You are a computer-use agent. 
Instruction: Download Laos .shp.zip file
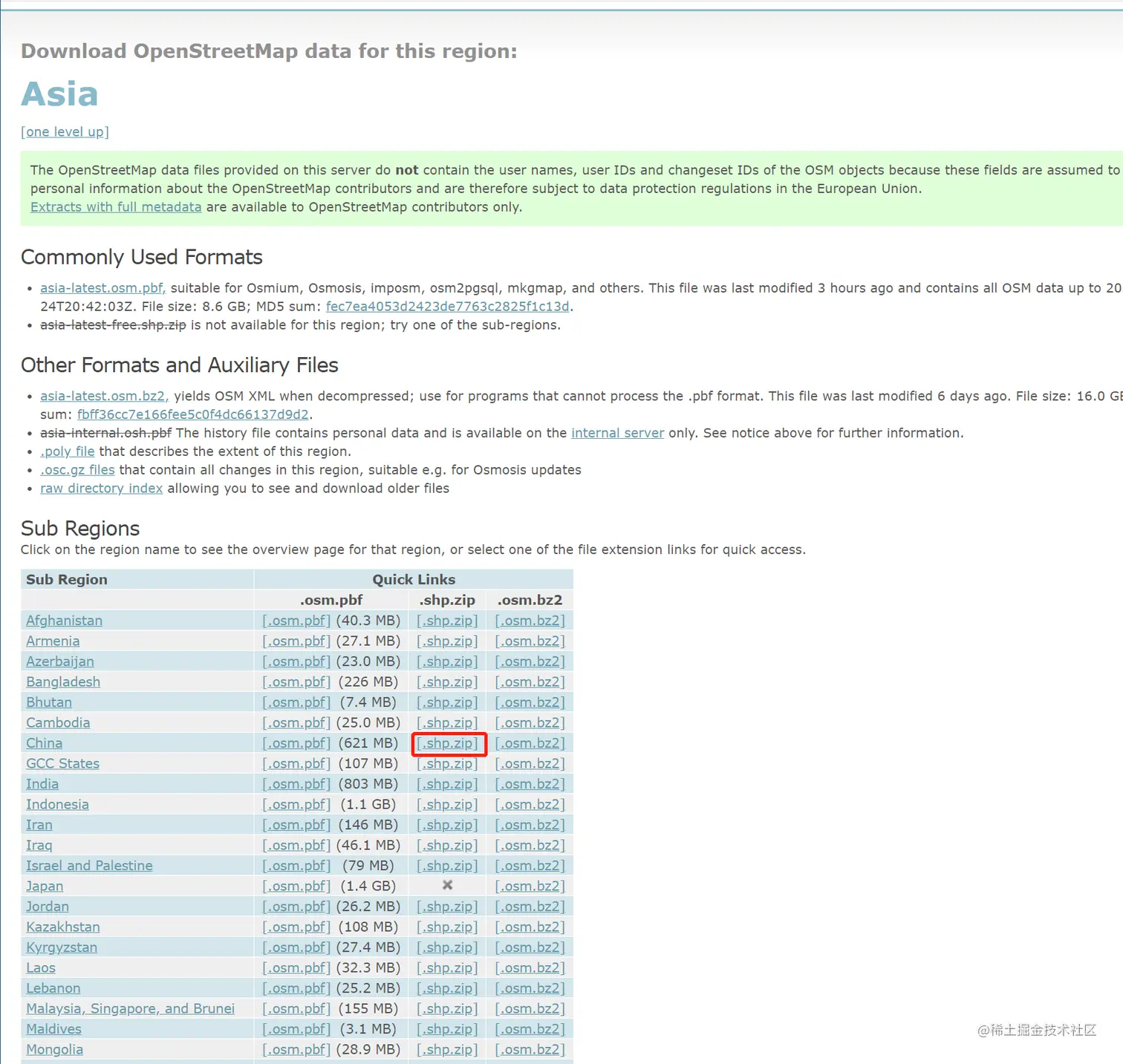pos(447,967)
